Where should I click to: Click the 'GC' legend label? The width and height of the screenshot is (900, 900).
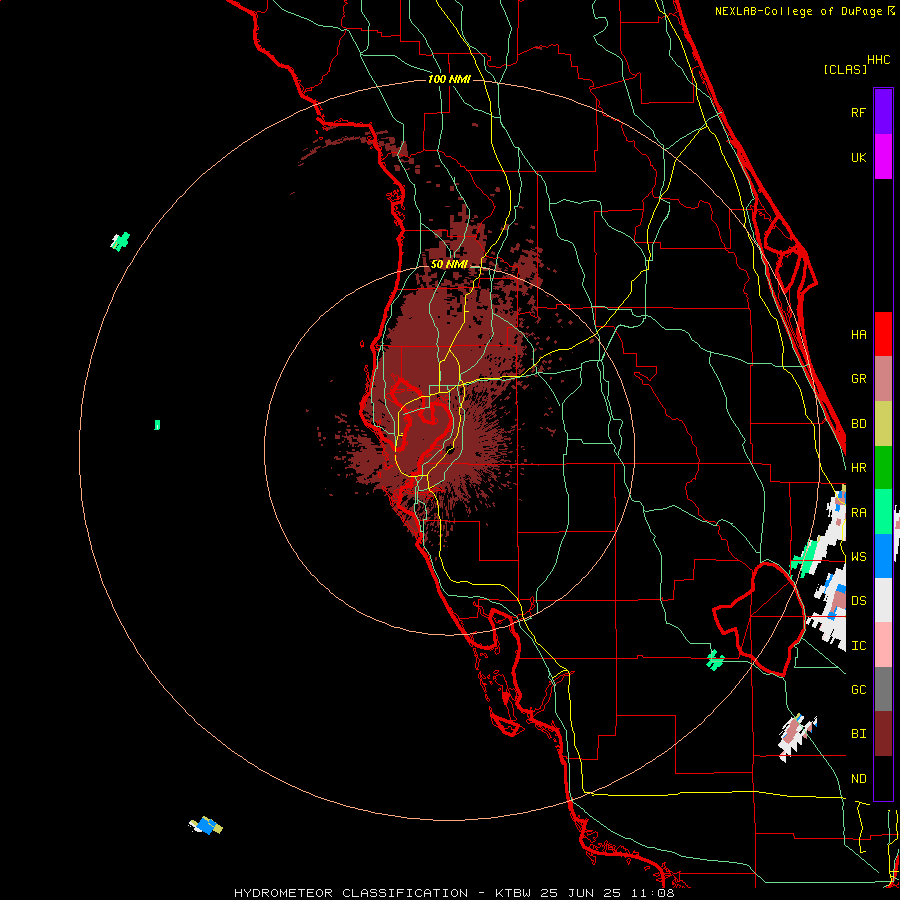point(858,690)
